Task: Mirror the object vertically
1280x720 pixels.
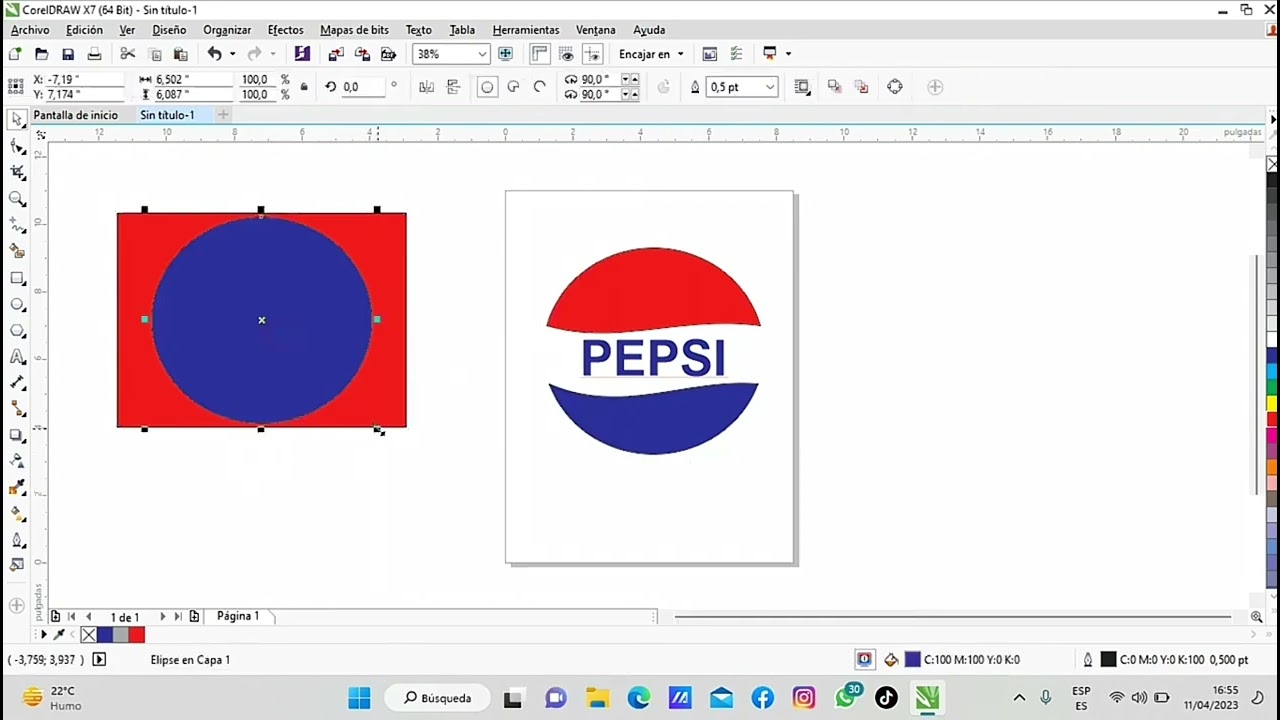Action: 453,87
